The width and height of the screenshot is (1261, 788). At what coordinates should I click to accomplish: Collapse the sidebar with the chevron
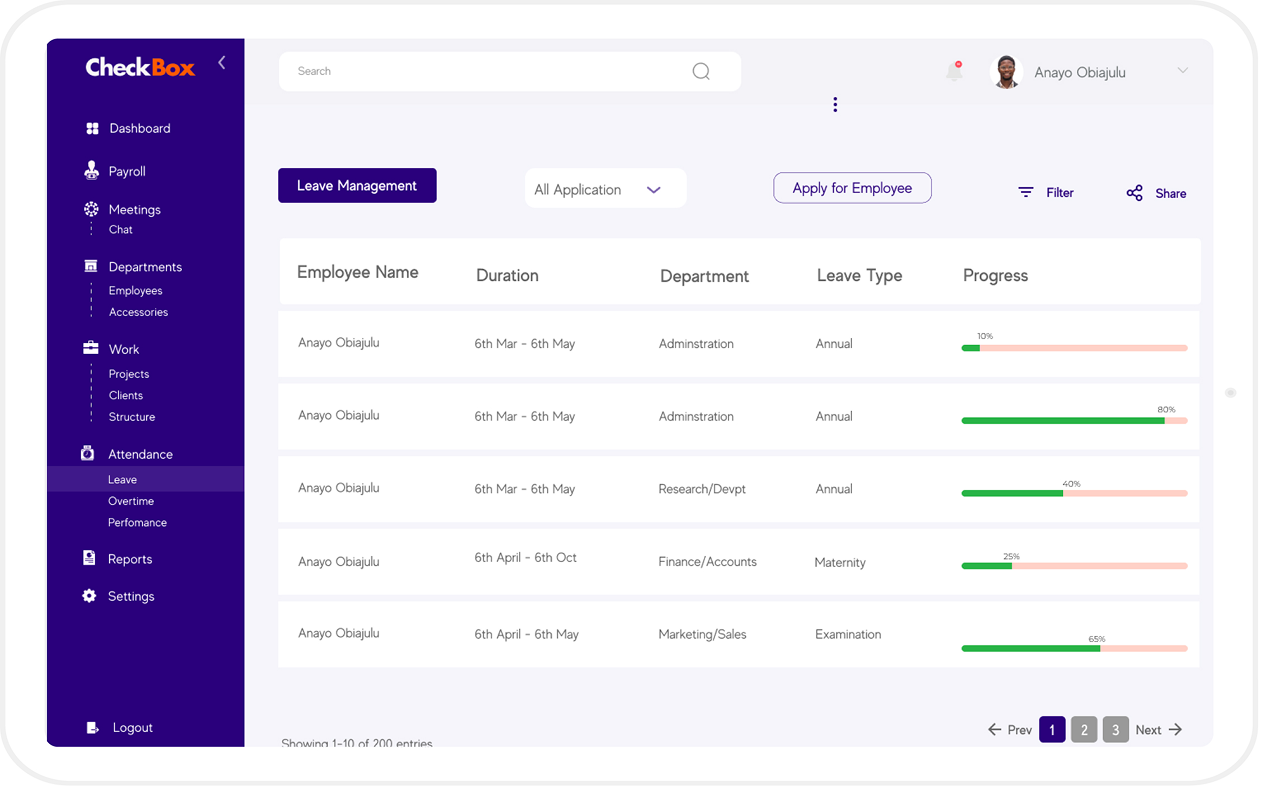click(x=222, y=63)
